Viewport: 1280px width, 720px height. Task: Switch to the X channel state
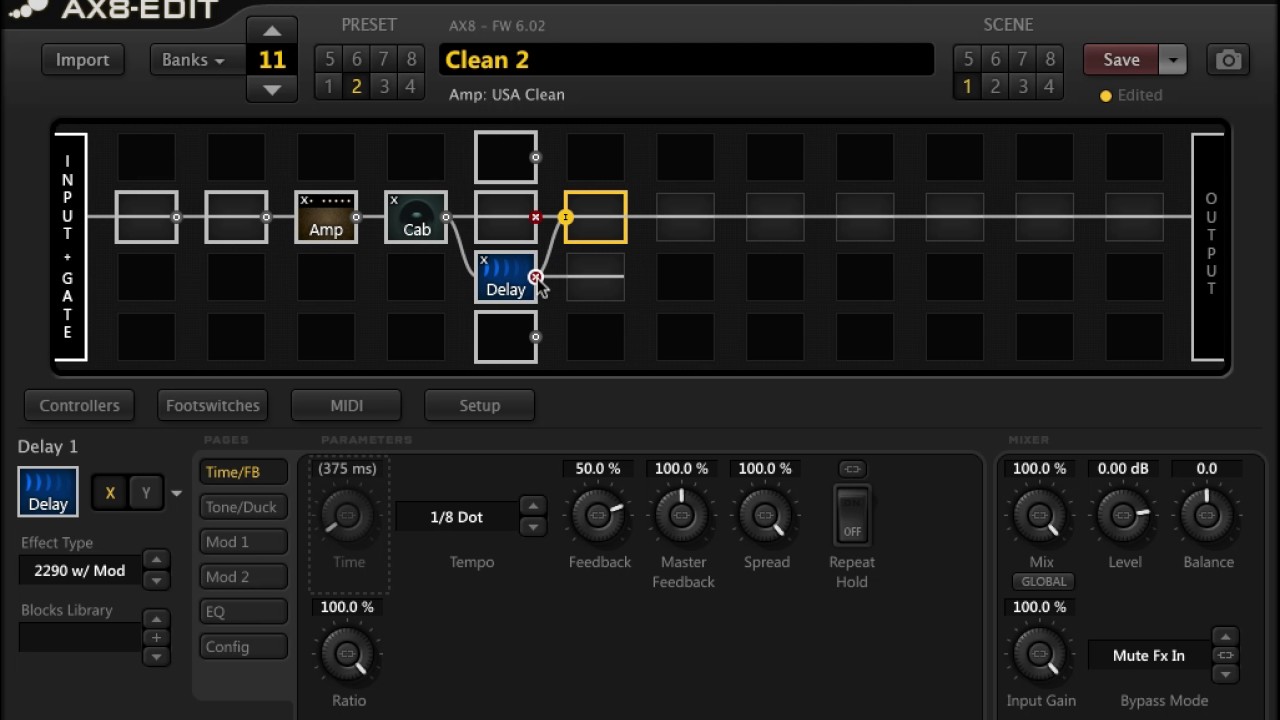tap(110, 492)
